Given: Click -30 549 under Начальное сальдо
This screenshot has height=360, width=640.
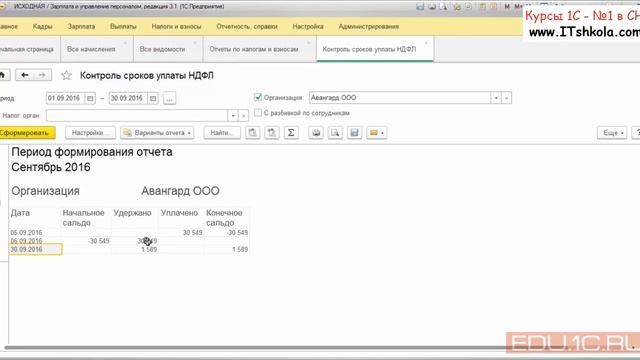Looking at the screenshot, I should coord(99,241).
